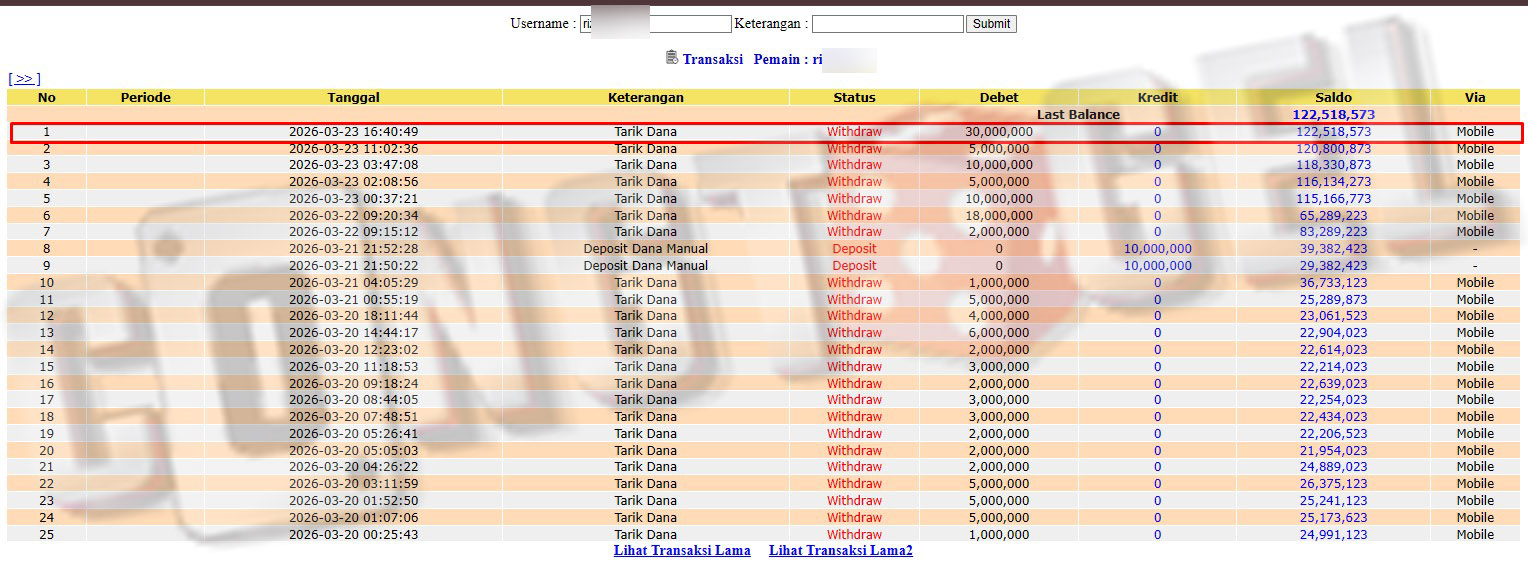
Task: Select date 2026-03-20 11:18:53
Action: [x=353, y=367]
